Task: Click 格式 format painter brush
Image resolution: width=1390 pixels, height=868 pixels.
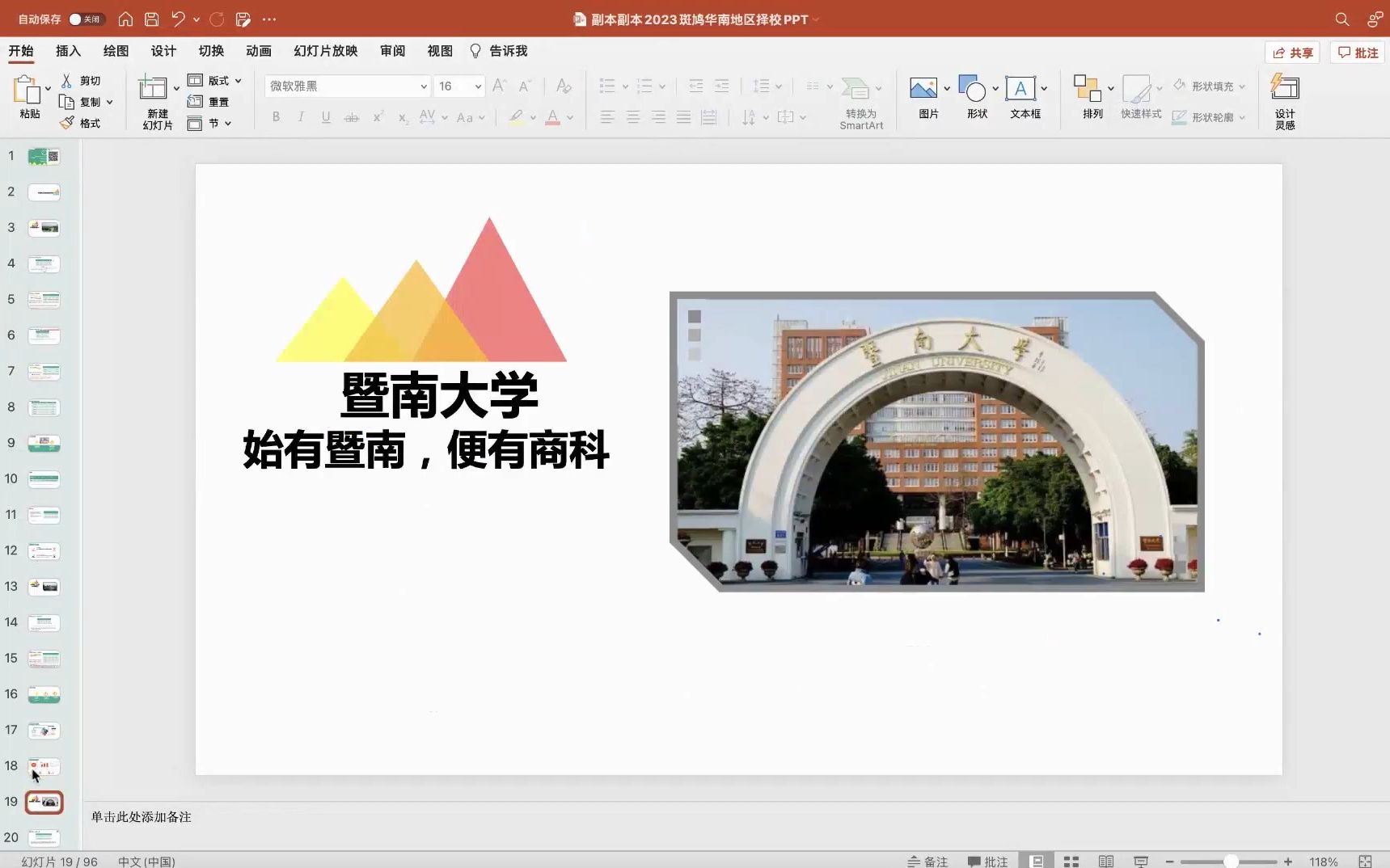Action: [x=80, y=123]
